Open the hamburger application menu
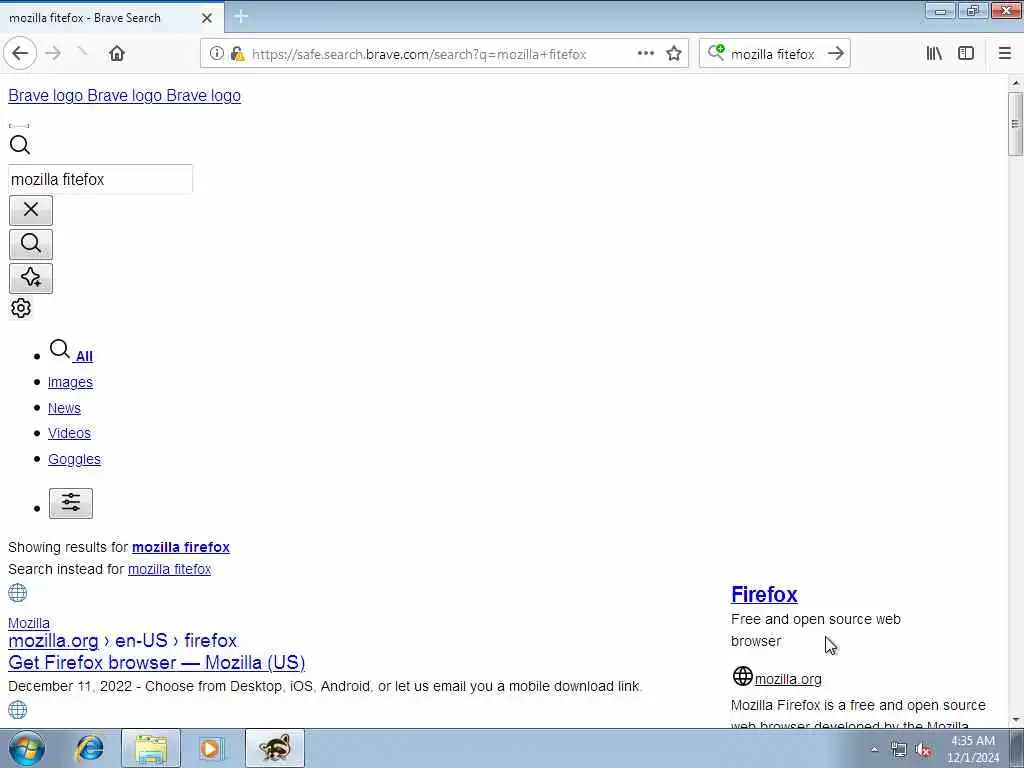Image resolution: width=1024 pixels, height=768 pixels. [1004, 54]
